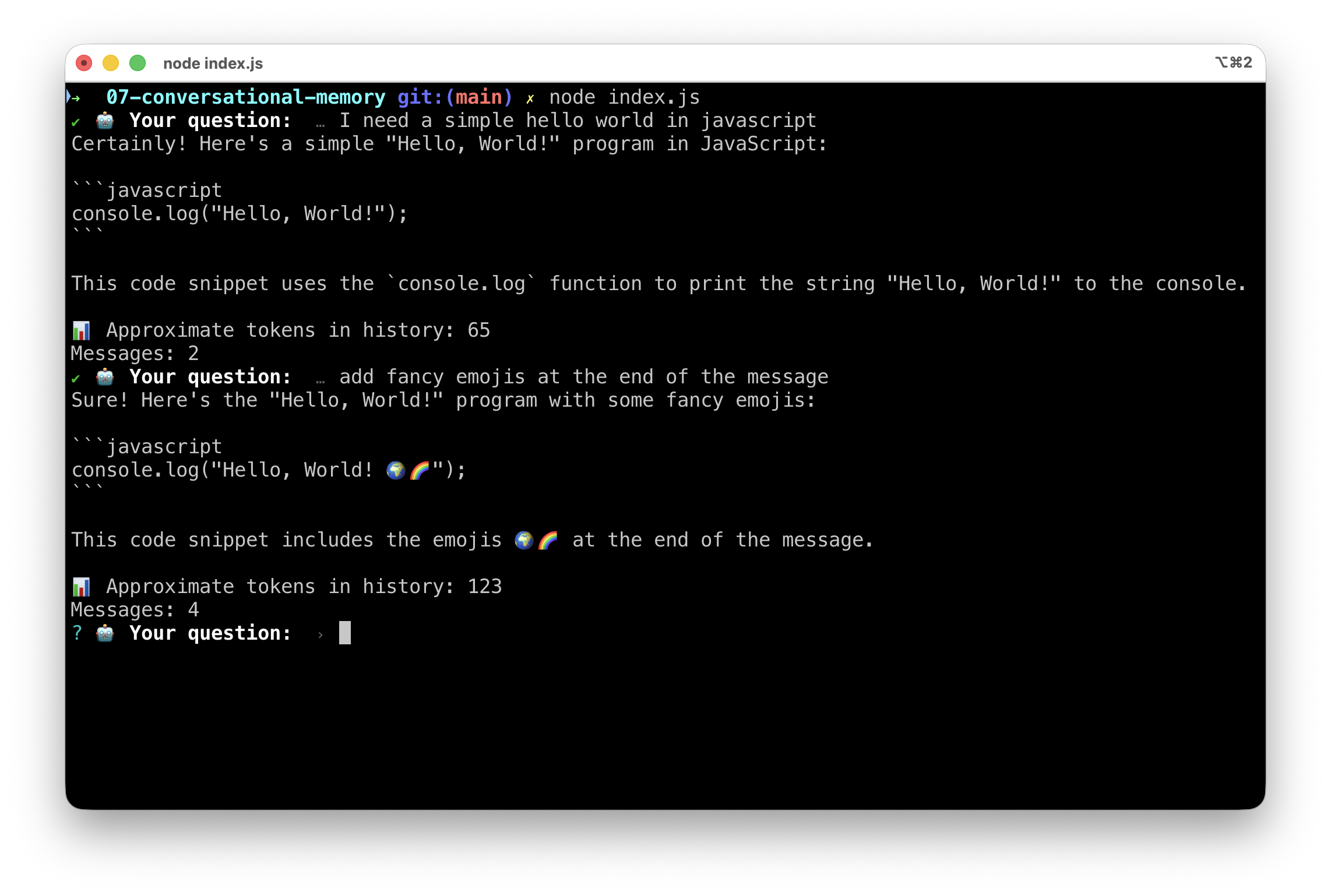This screenshot has width=1331, height=896.
Task: Click the blinking cursor input block
Action: (344, 633)
